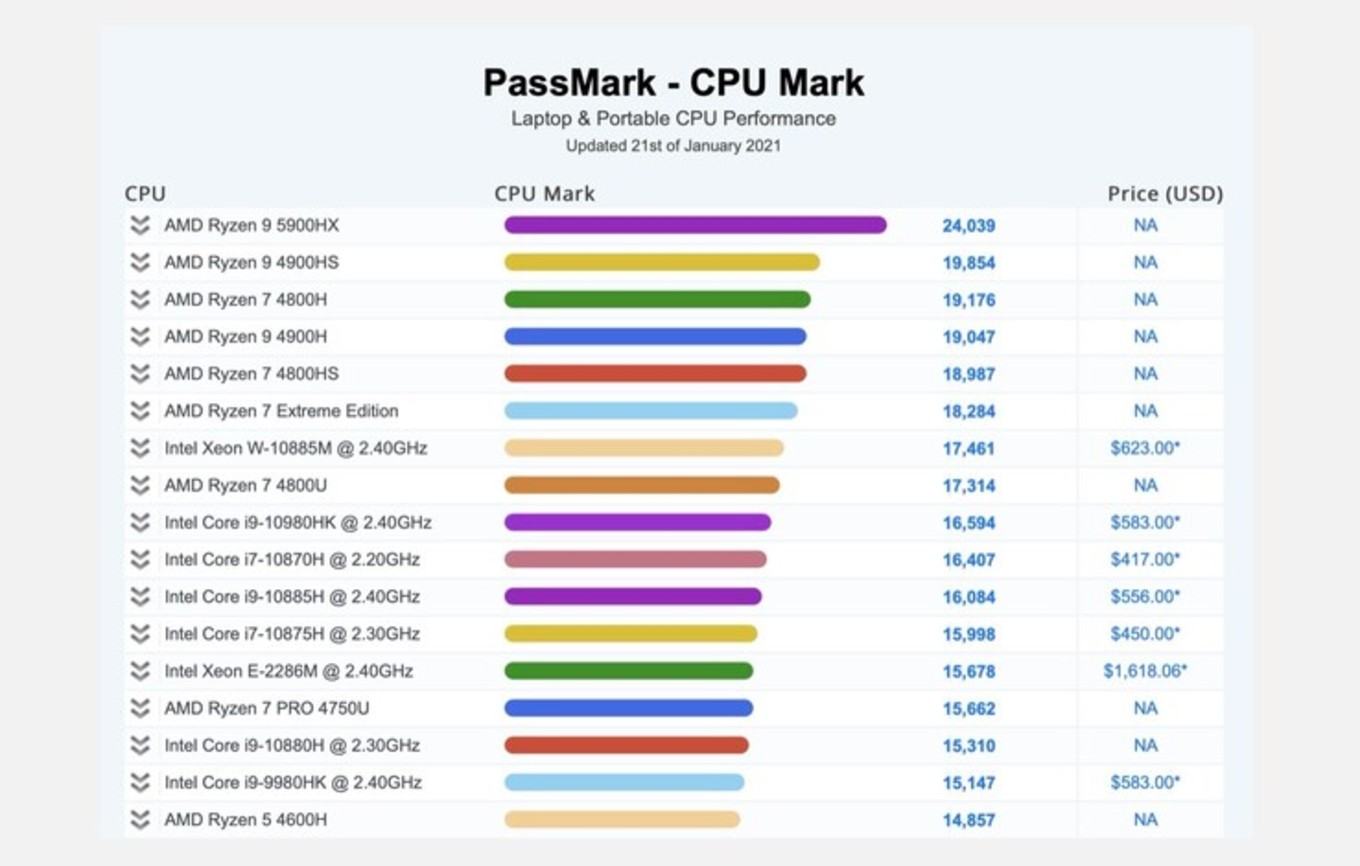
Task: Expand the Intel Core i9-9980HK row chevron
Action: click(x=140, y=782)
